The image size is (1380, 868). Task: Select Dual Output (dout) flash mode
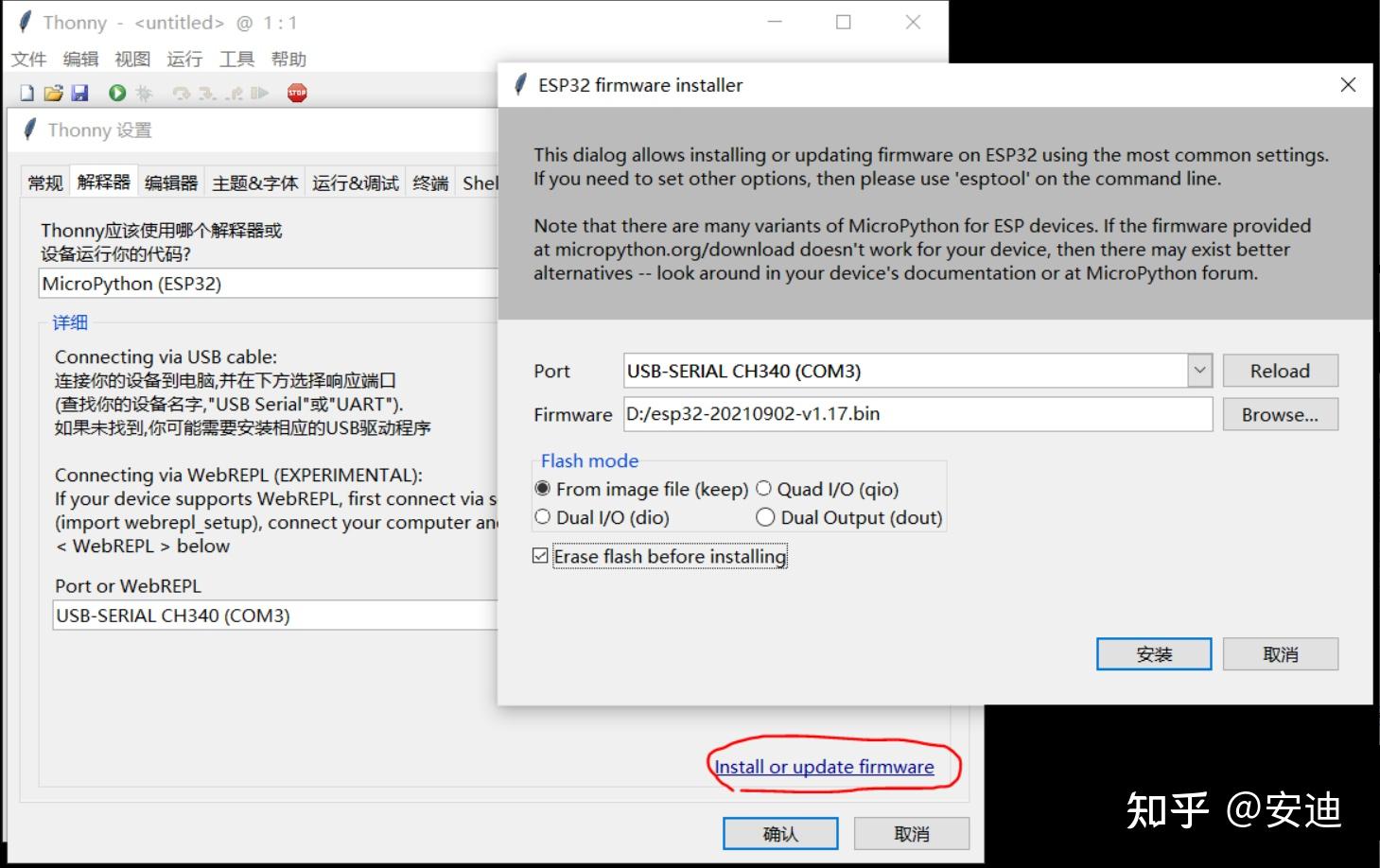[x=849, y=517]
